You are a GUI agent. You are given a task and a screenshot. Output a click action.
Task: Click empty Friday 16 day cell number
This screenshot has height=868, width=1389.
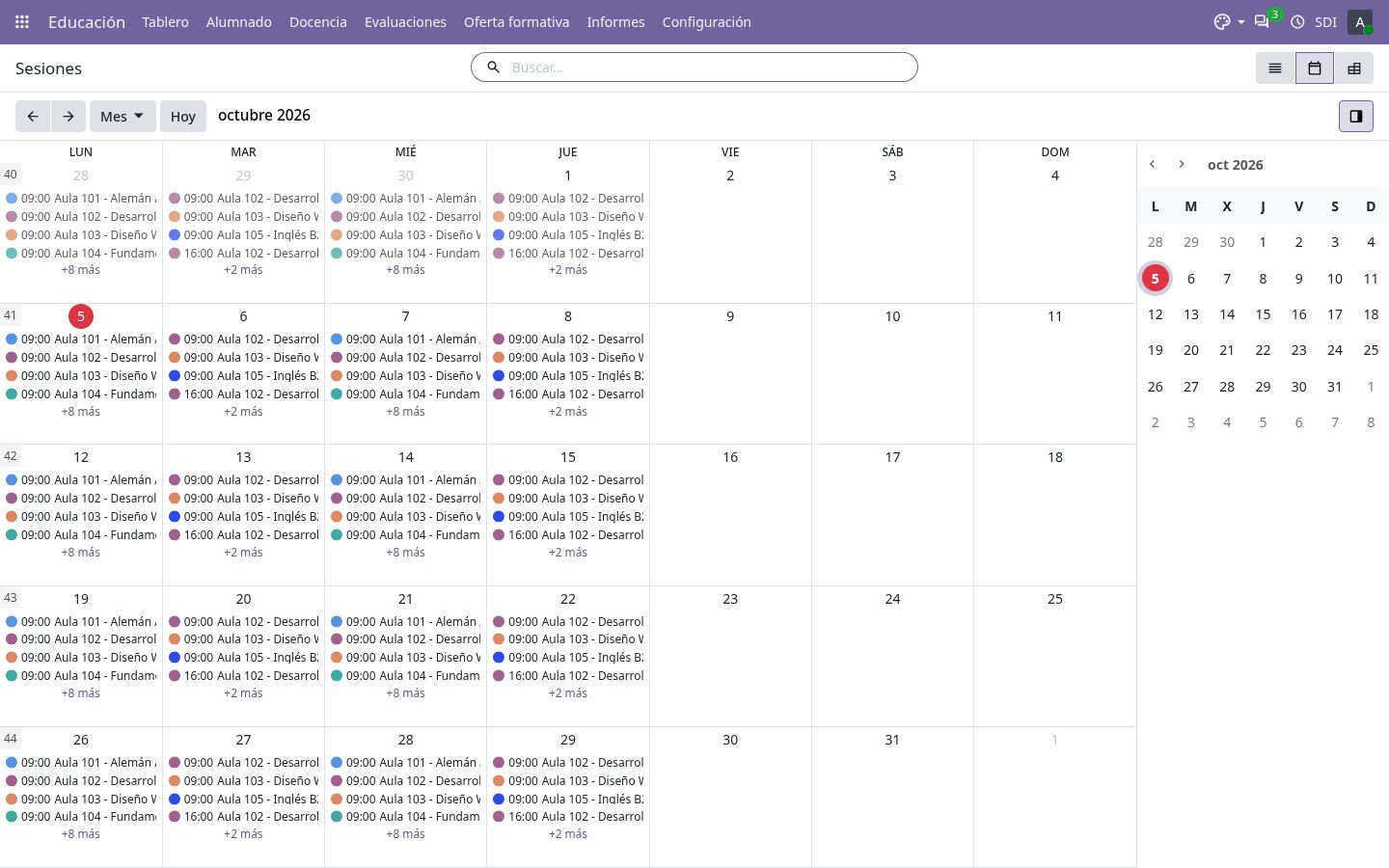pos(730,457)
